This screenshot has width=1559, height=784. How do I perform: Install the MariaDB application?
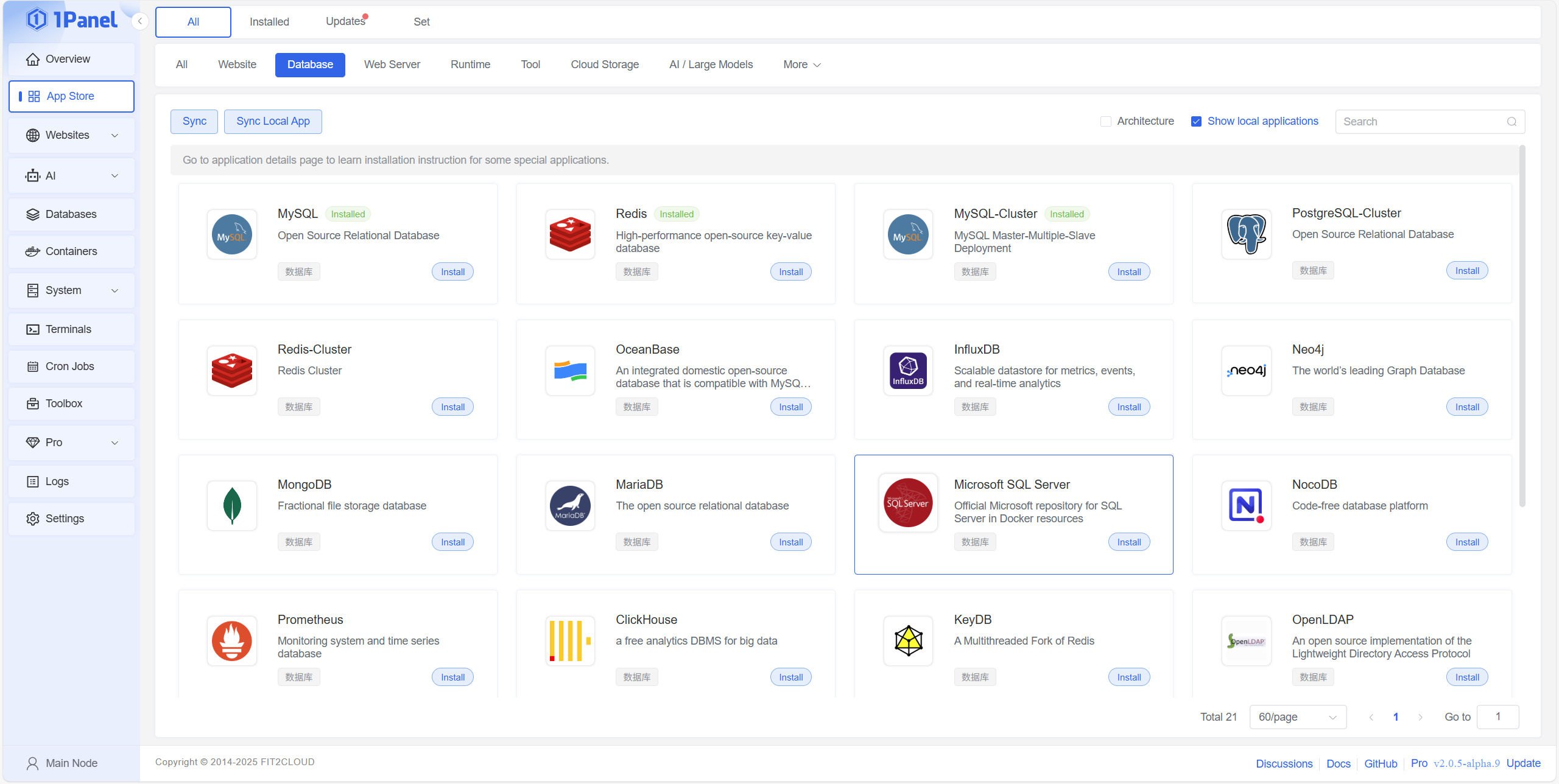click(790, 542)
